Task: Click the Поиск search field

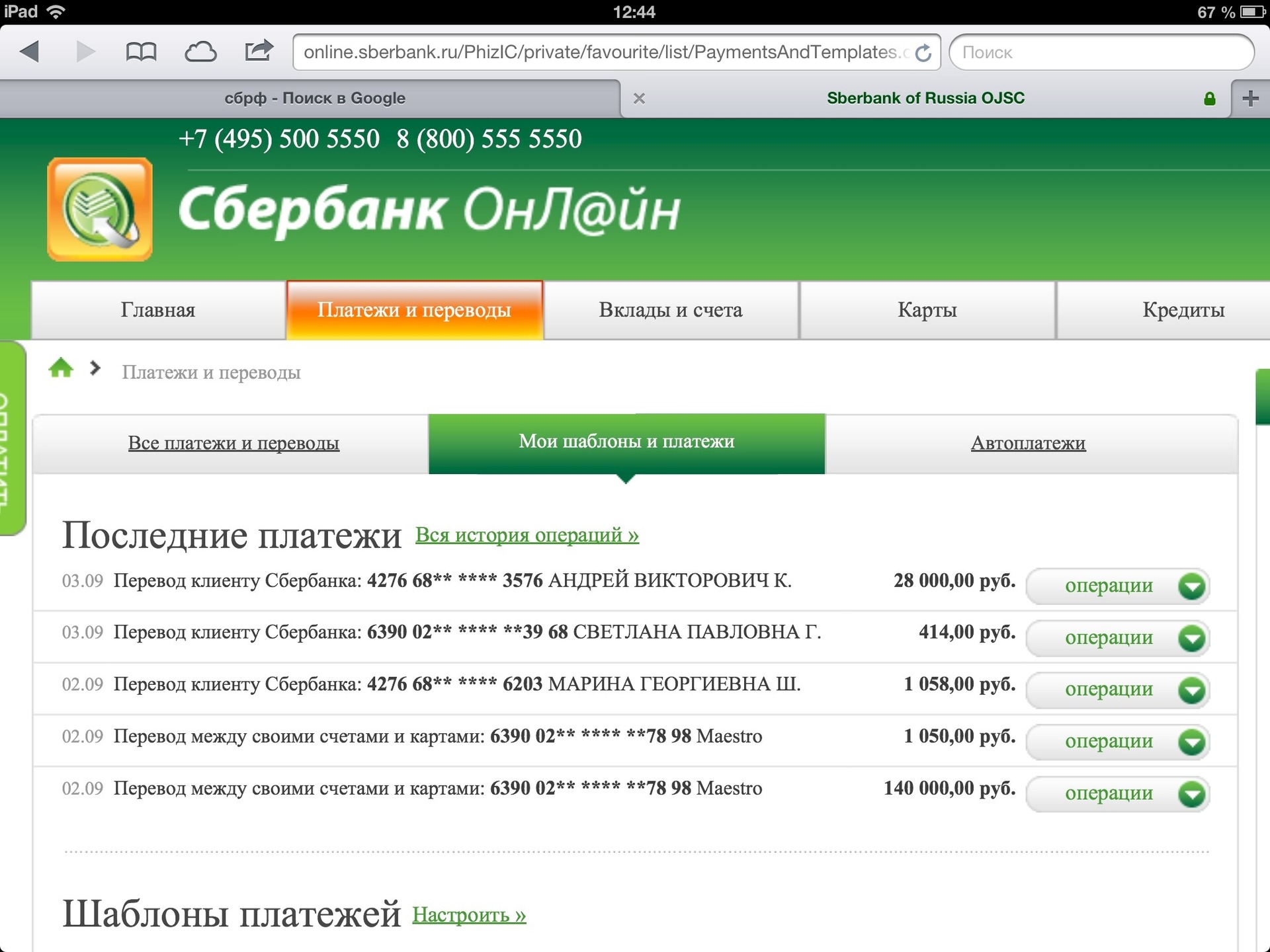Action: [x=1101, y=52]
